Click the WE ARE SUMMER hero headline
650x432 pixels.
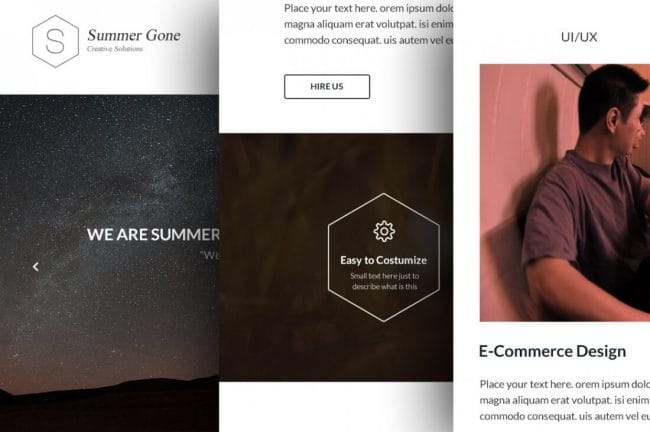coord(153,235)
